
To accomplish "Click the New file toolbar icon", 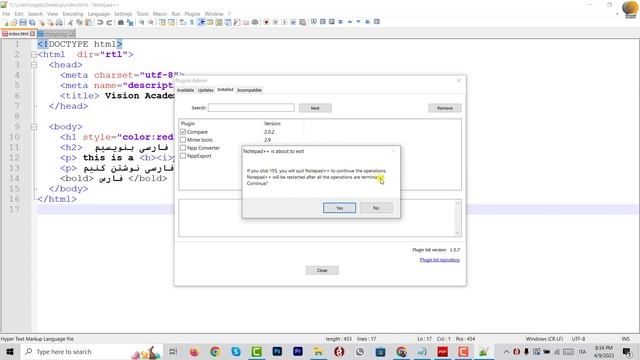I will click(6, 22).
